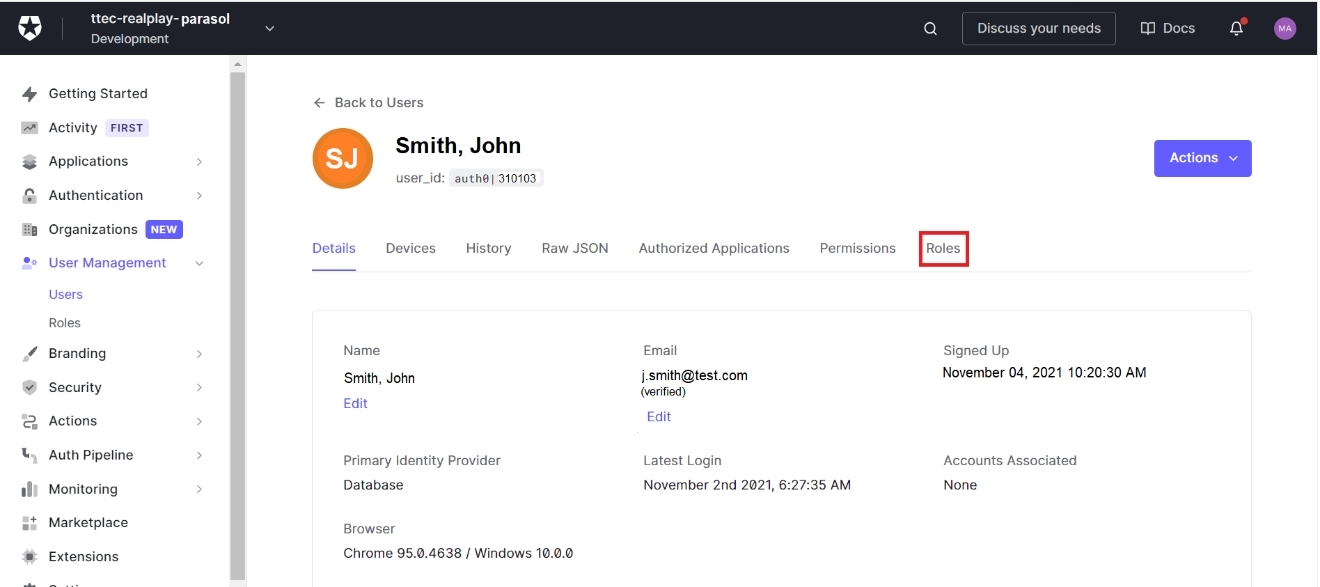Open the notifications bell
This screenshot has width=1320, height=587.
[1236, 29]
